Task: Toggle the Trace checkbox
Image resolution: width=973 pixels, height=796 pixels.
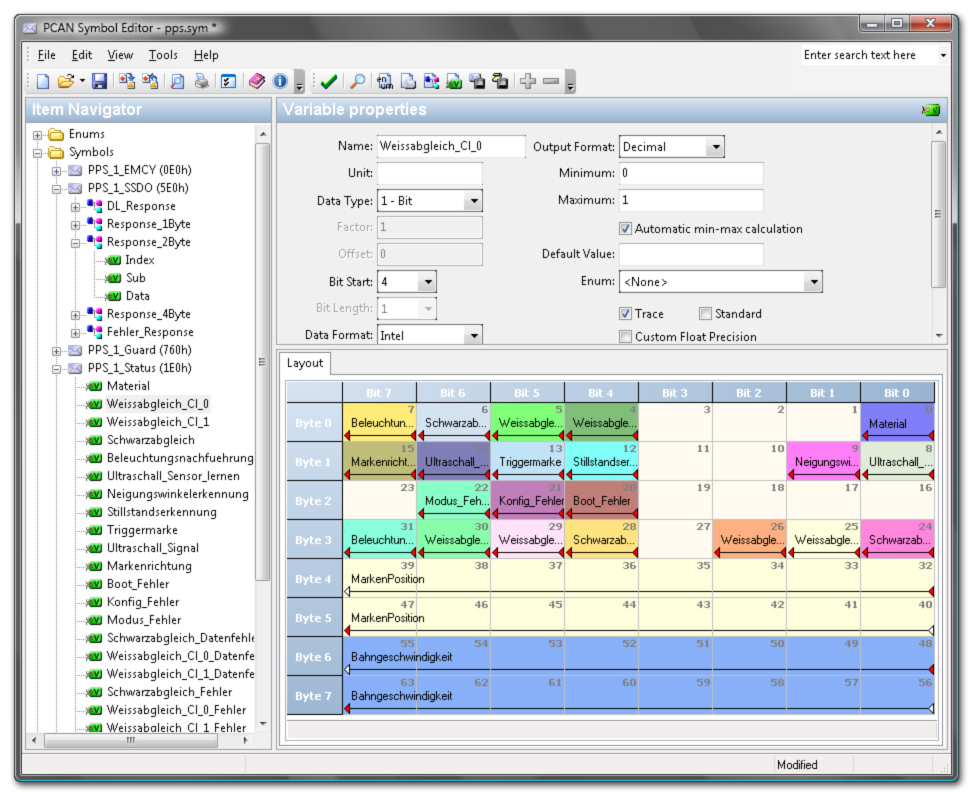Action: (626, 314)
